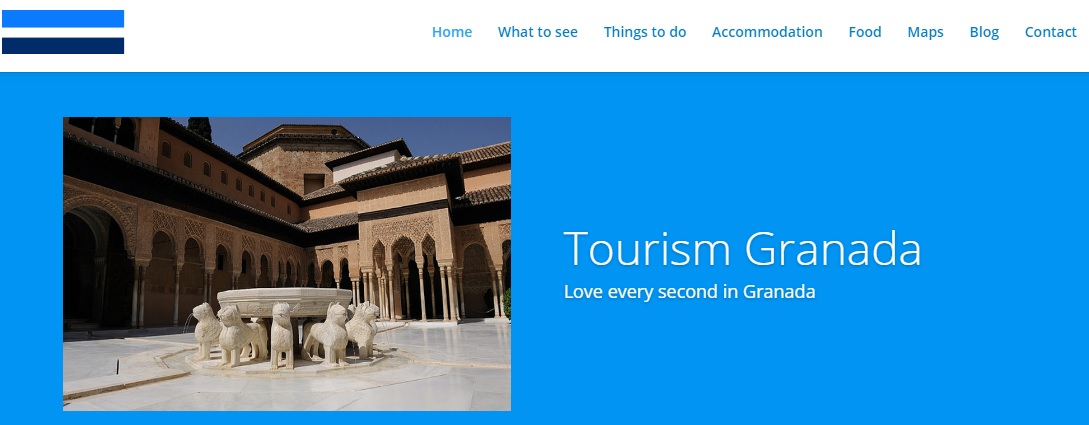Click the Tourism Granada heading
Screen dimensions: 1089x425
coord(742,249)
